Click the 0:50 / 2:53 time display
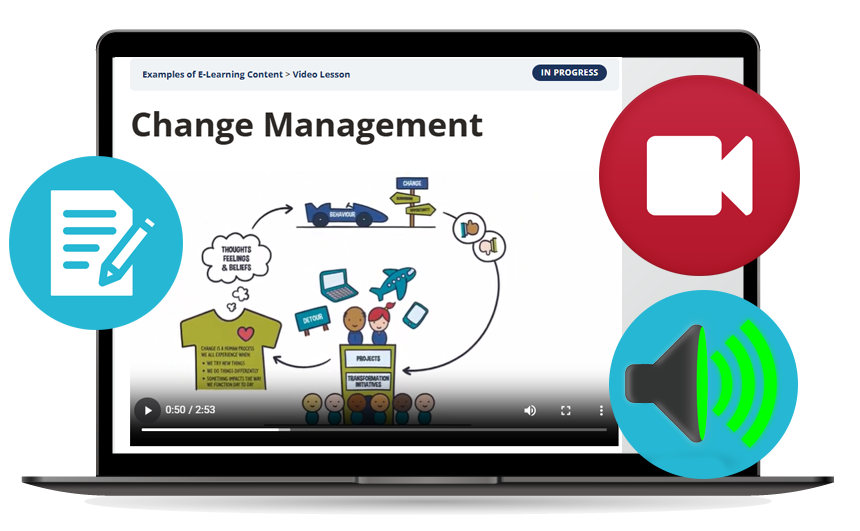This screenshot has height=531, width=860. (190, 410)
